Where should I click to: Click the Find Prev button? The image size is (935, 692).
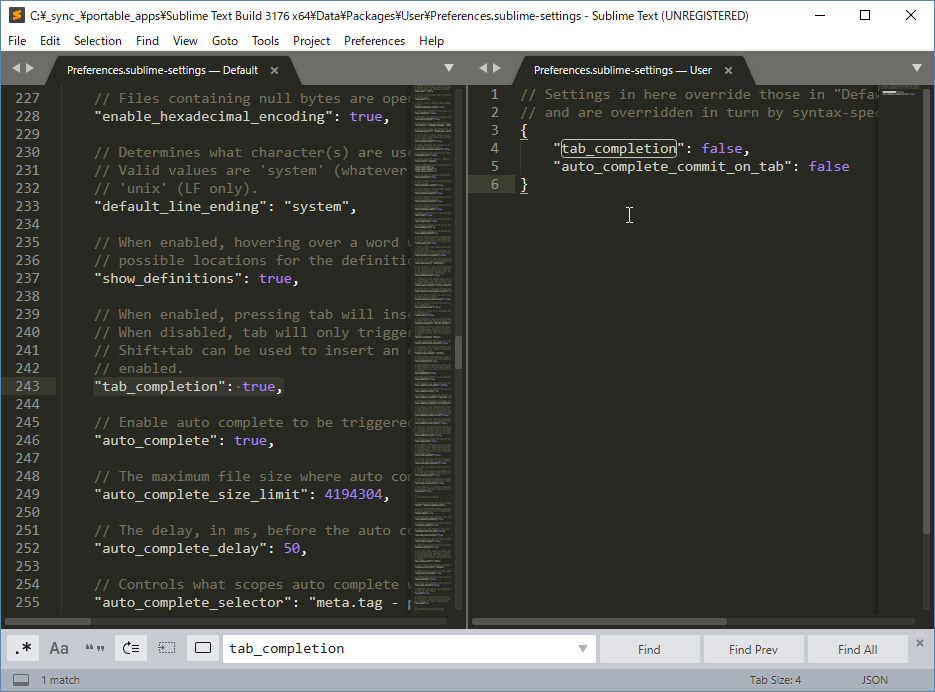click(x=753, y=649)
